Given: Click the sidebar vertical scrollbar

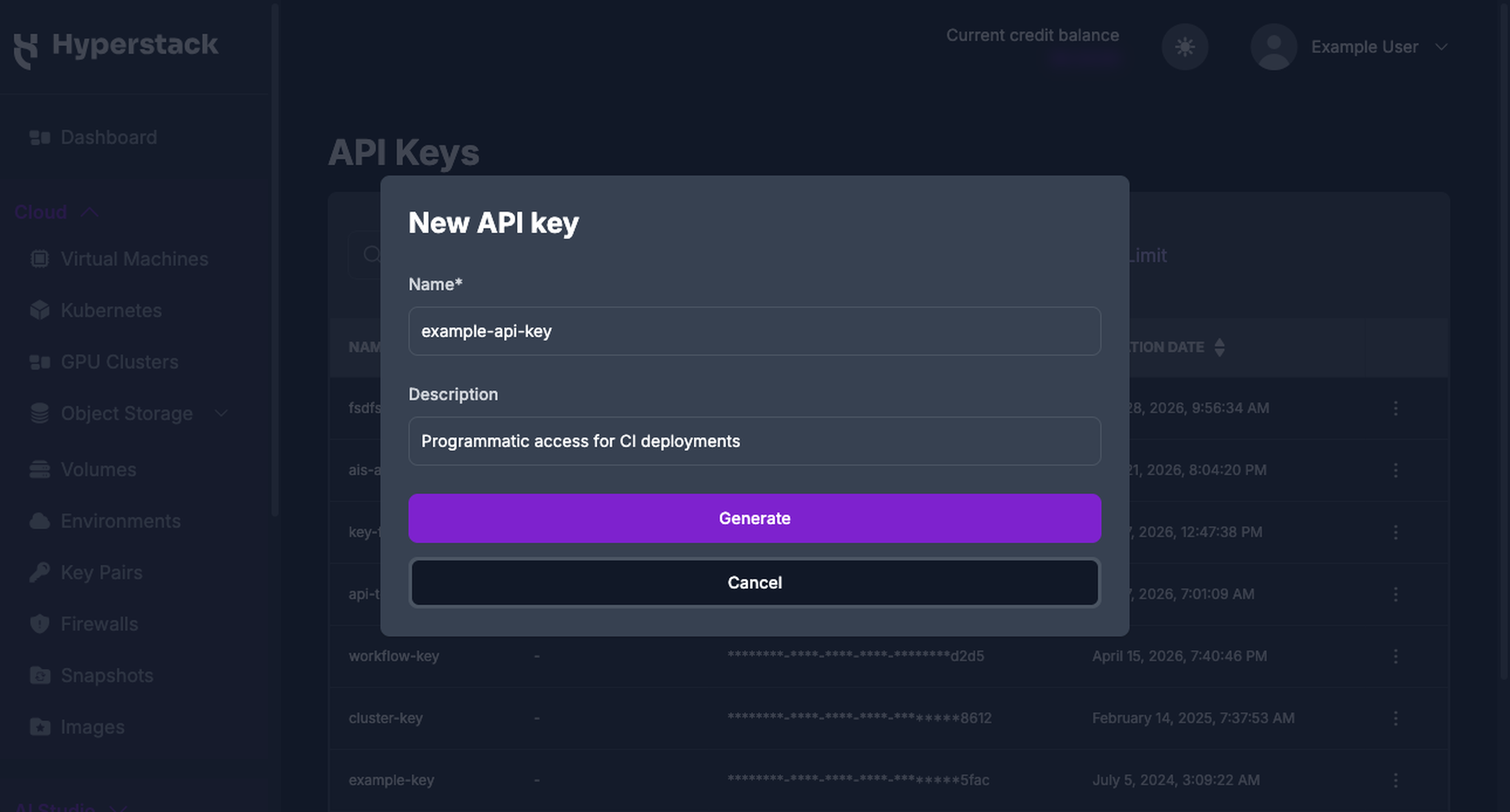Looking at the screenshot, I should 274,260.
